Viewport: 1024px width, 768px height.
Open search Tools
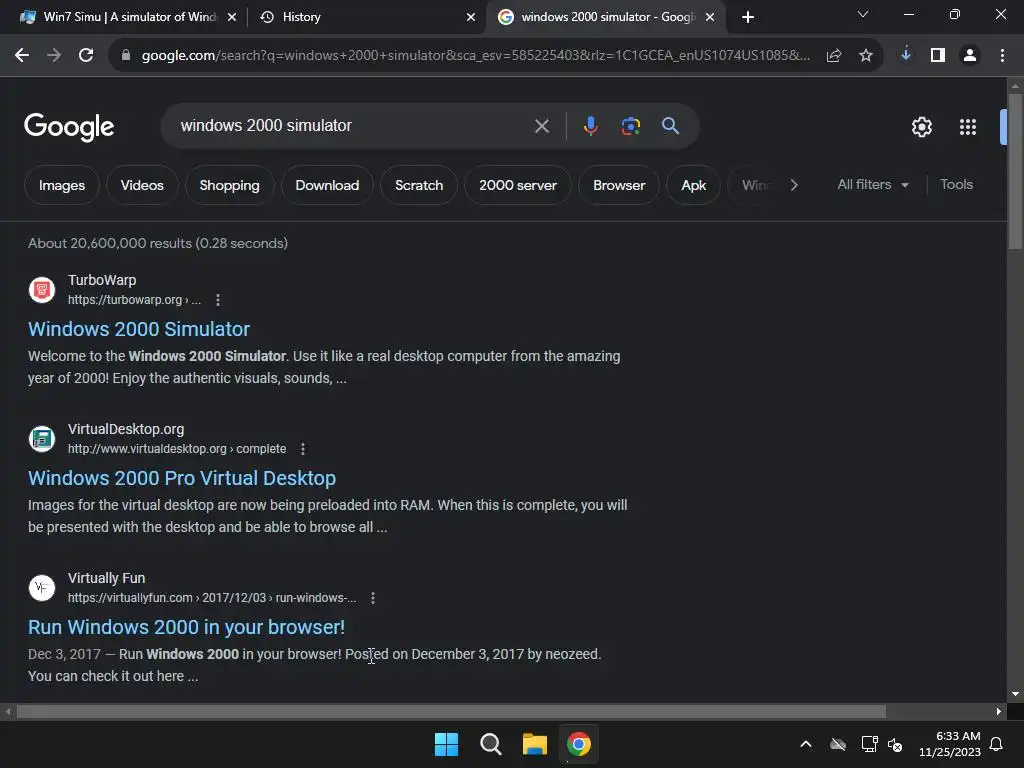click(957, 185)
